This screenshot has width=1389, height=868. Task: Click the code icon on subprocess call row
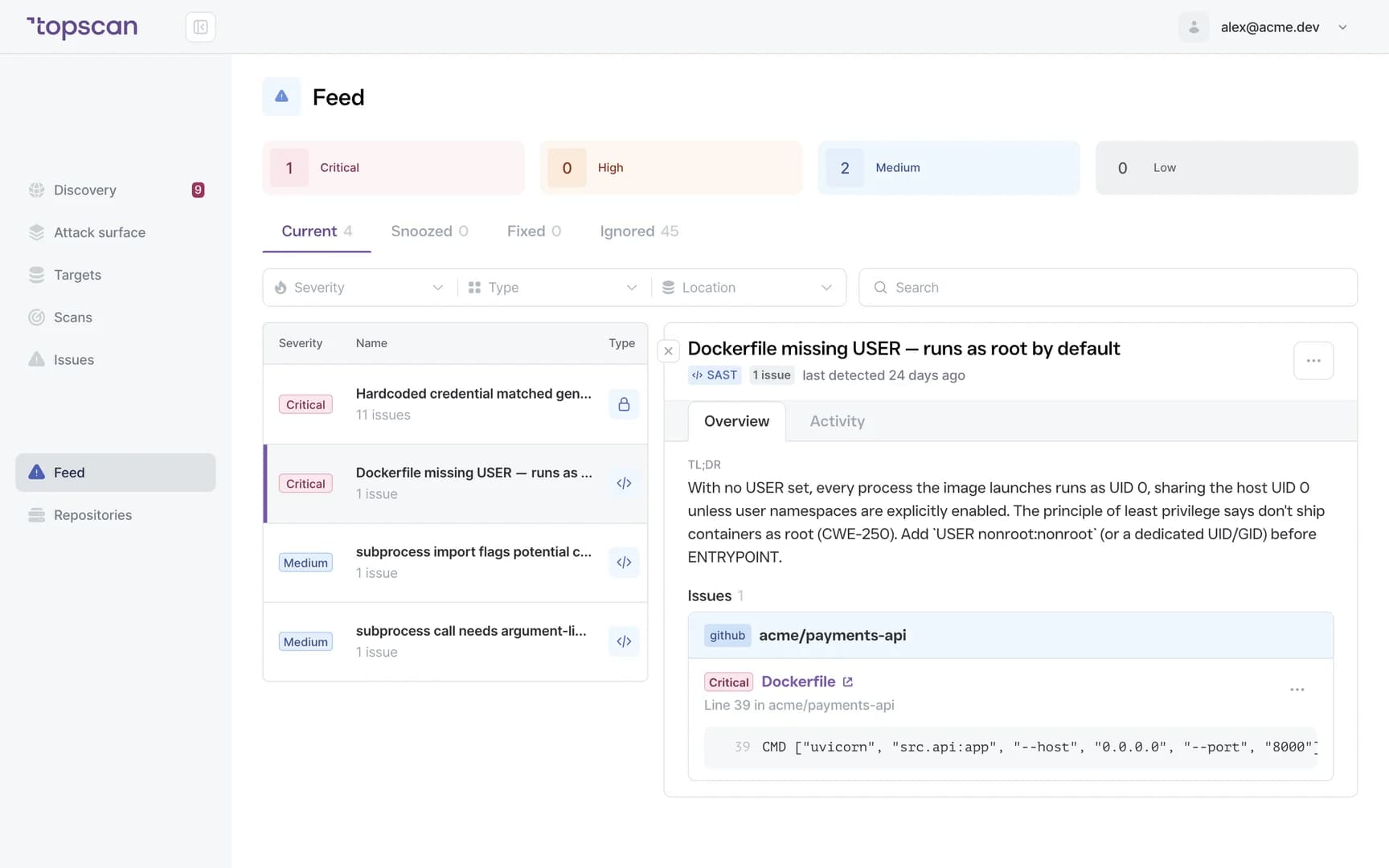point(624,641)
